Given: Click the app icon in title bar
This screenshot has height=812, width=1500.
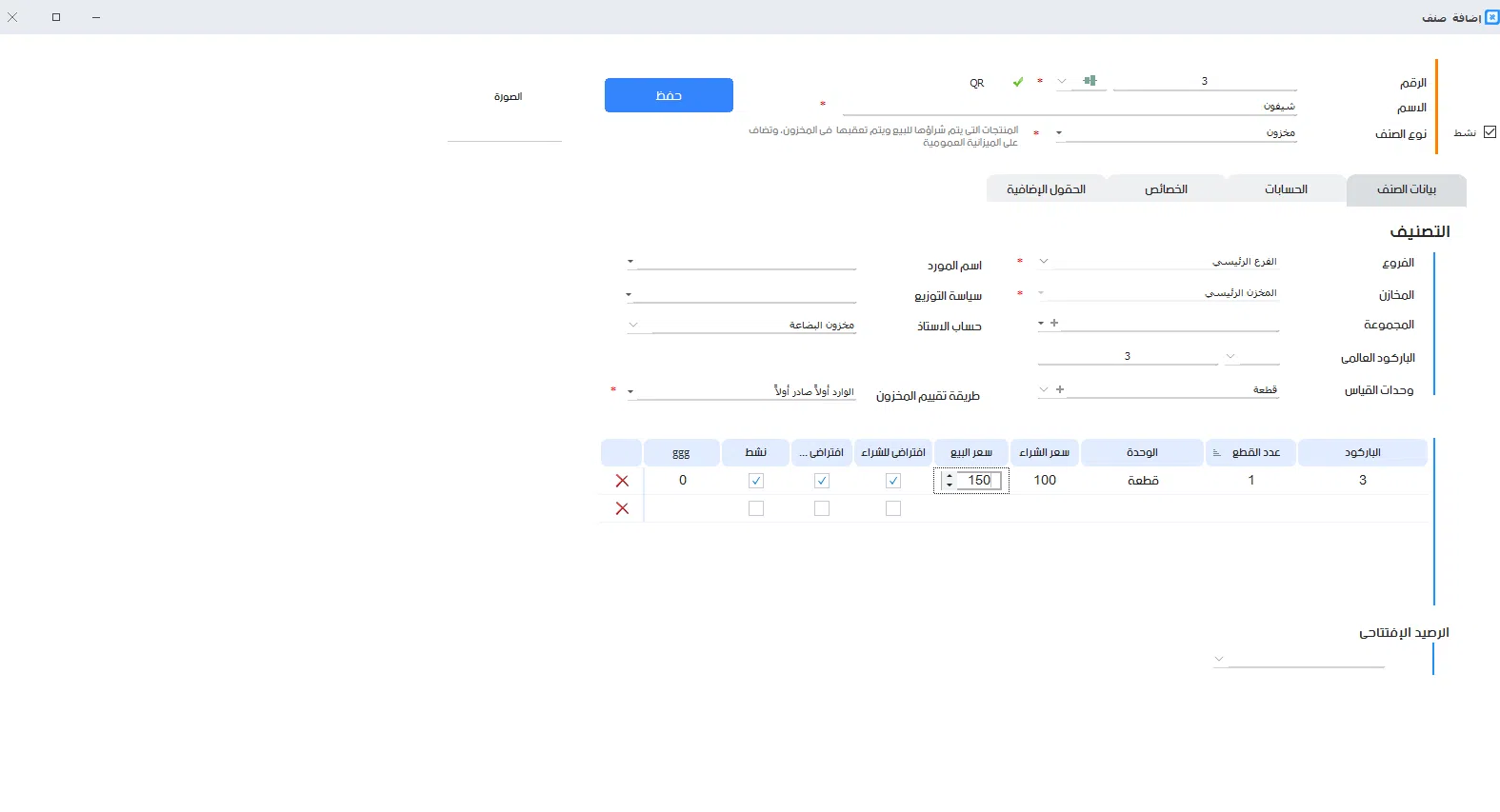Looking at the screenshot, I should tap(1491, 17).
